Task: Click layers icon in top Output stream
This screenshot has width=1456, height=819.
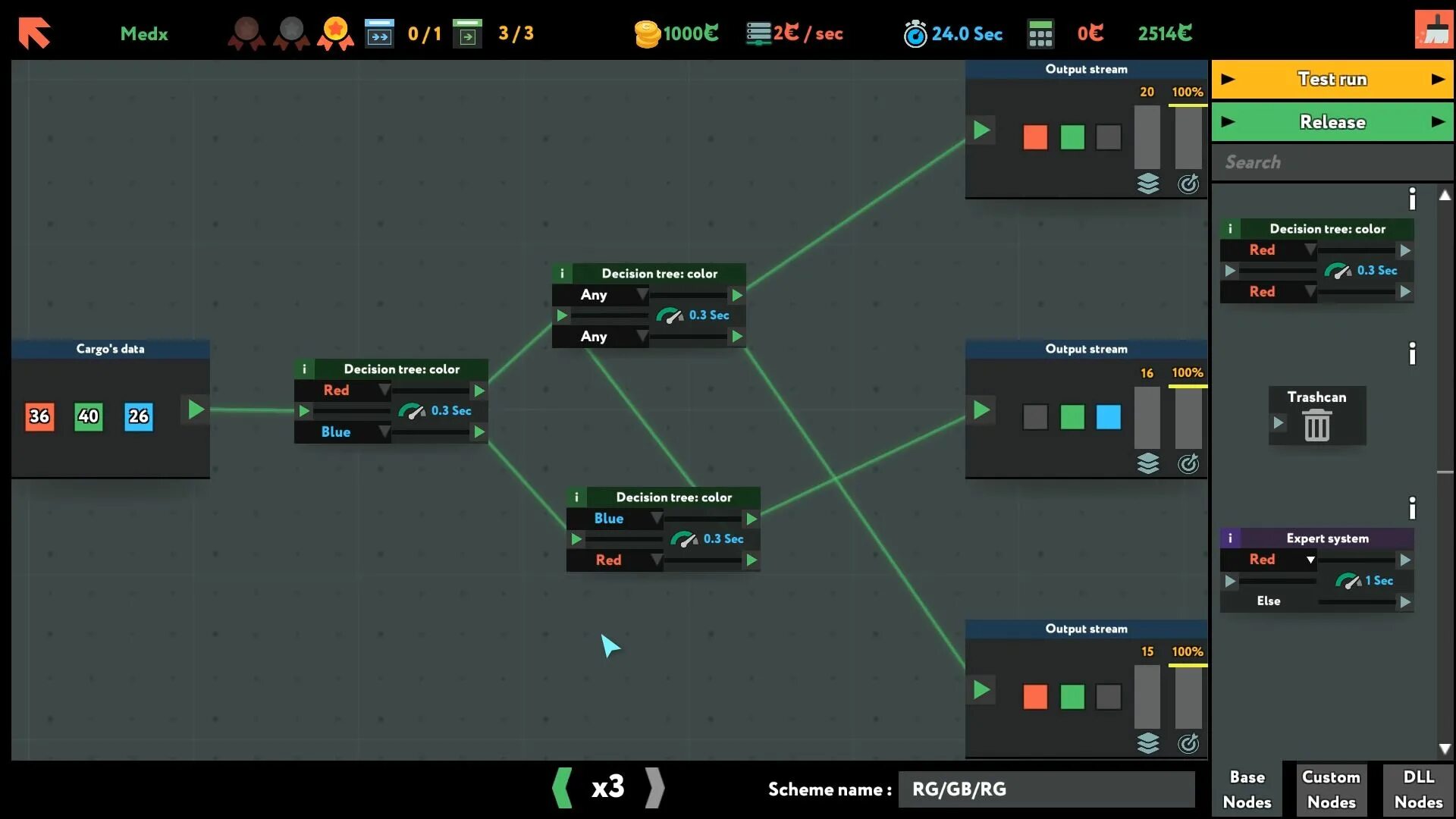Action: (x=1148, y=184)
